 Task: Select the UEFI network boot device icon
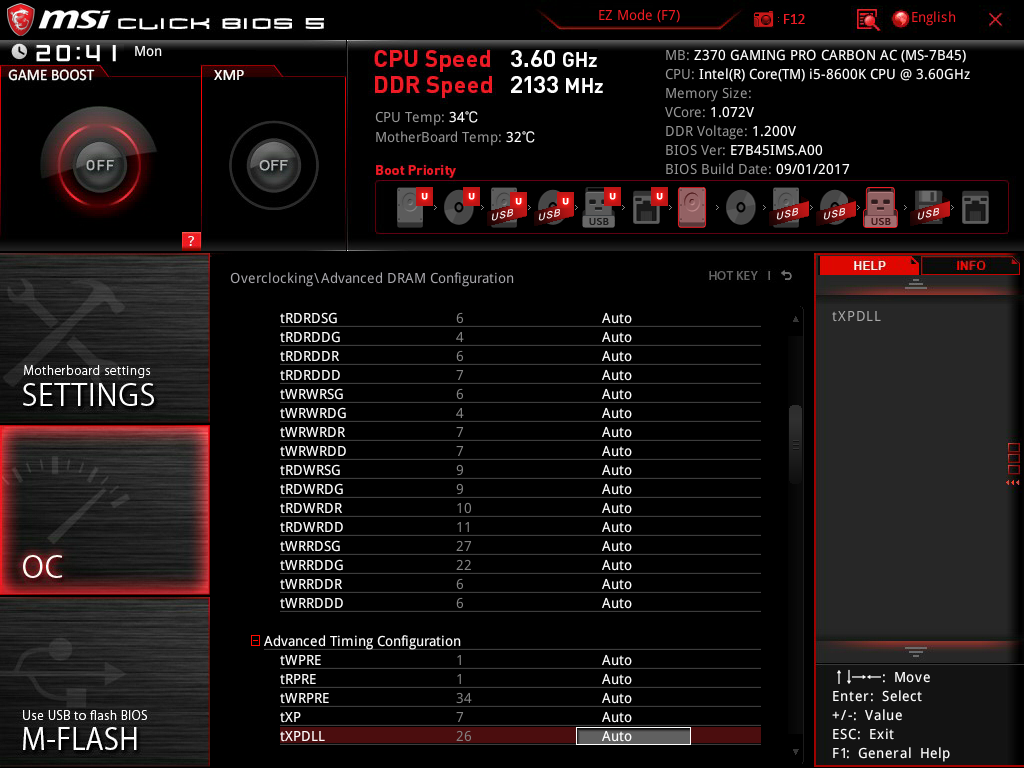(648, 207)
